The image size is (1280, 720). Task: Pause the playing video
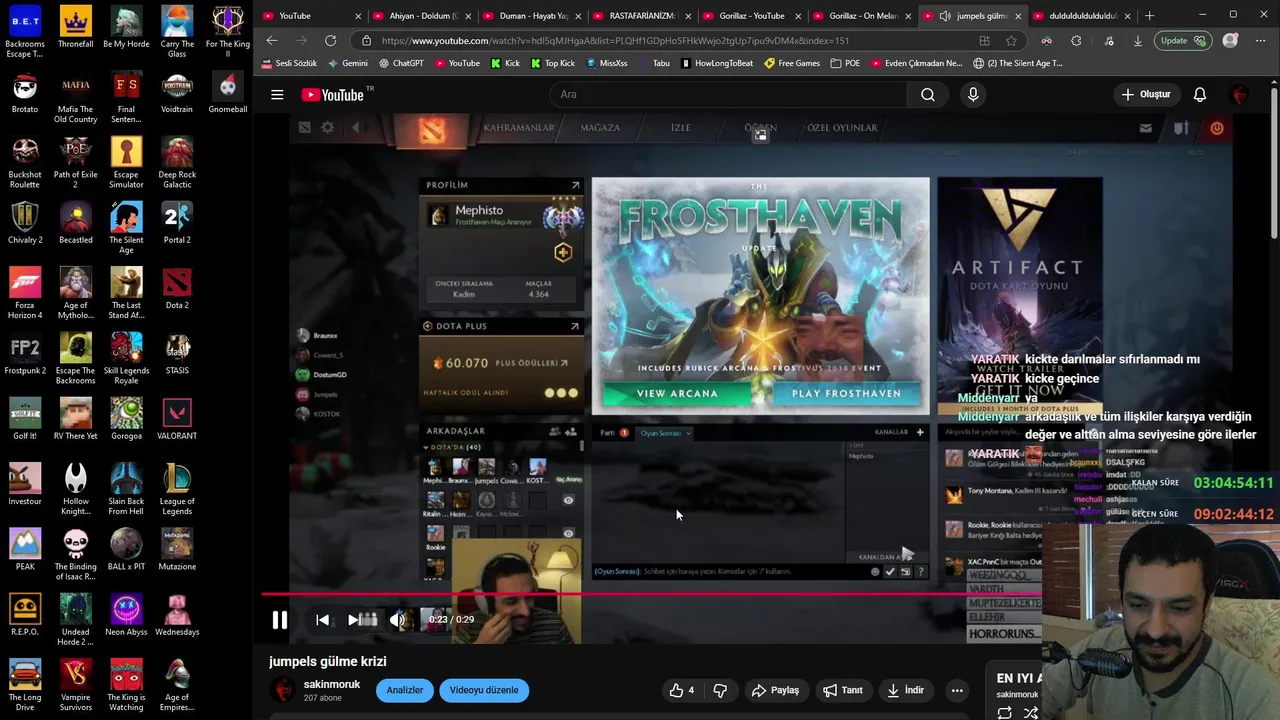(280, 620)
